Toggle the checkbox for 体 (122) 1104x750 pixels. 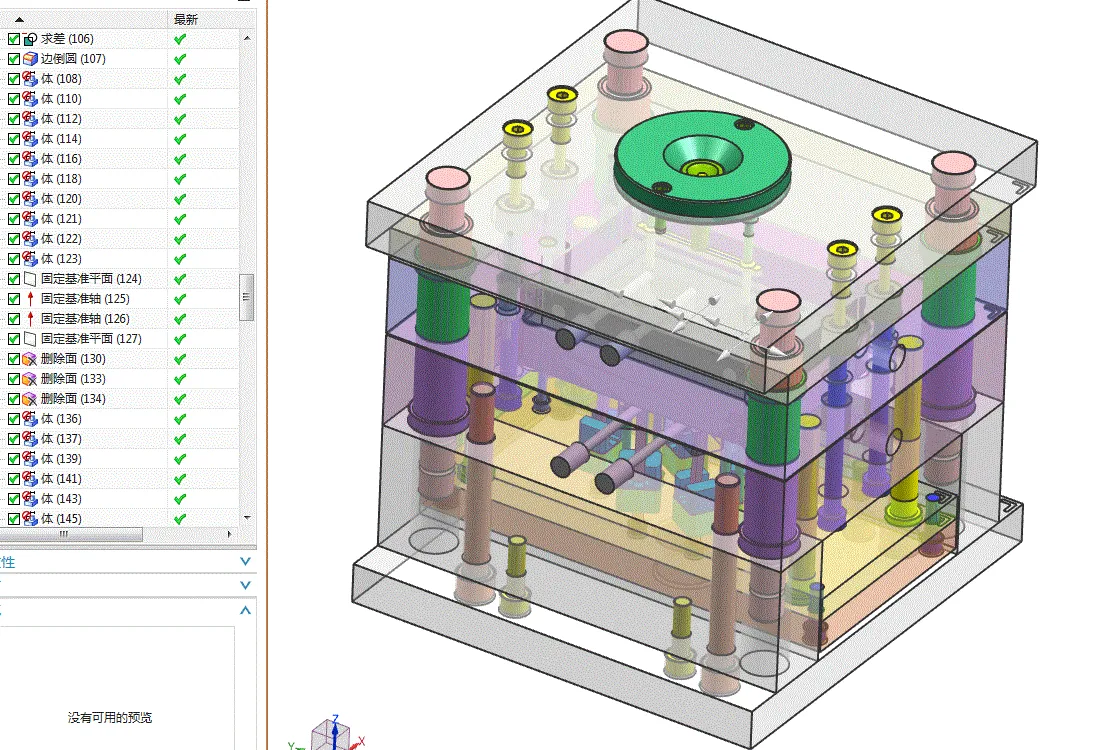pyautogui.click(x=13, y=239)
